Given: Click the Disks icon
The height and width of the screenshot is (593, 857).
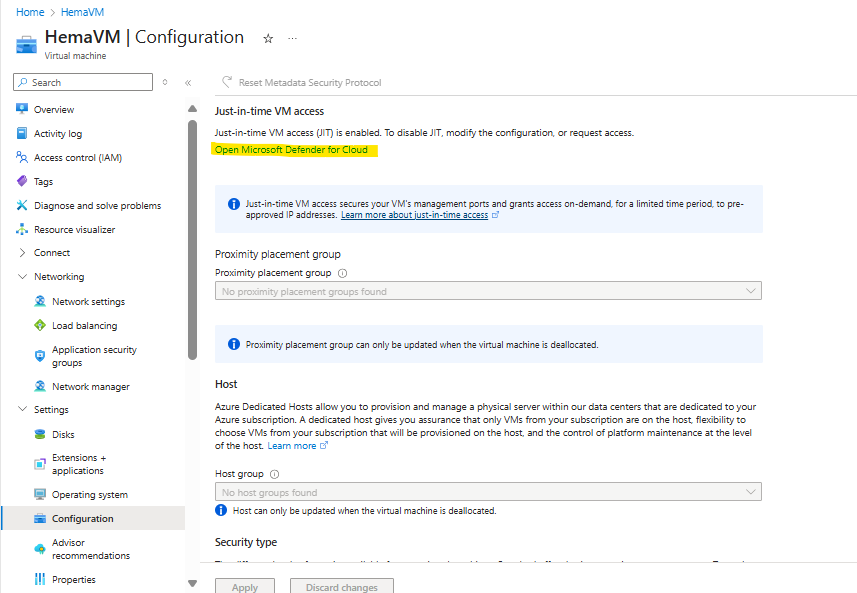Looking at the screenshot, I should coord(40,434).
